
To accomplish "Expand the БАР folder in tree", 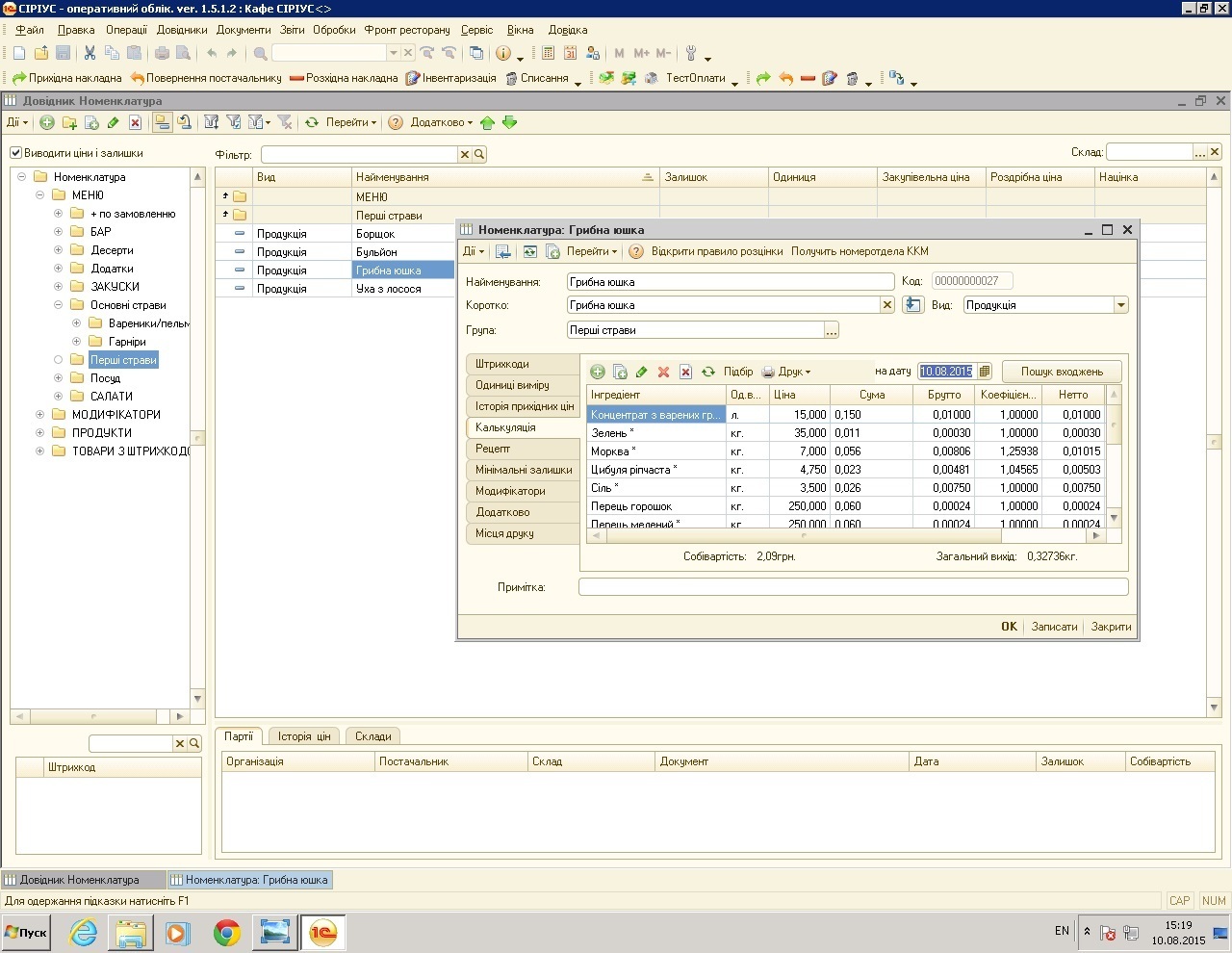I will click(58, 232).
